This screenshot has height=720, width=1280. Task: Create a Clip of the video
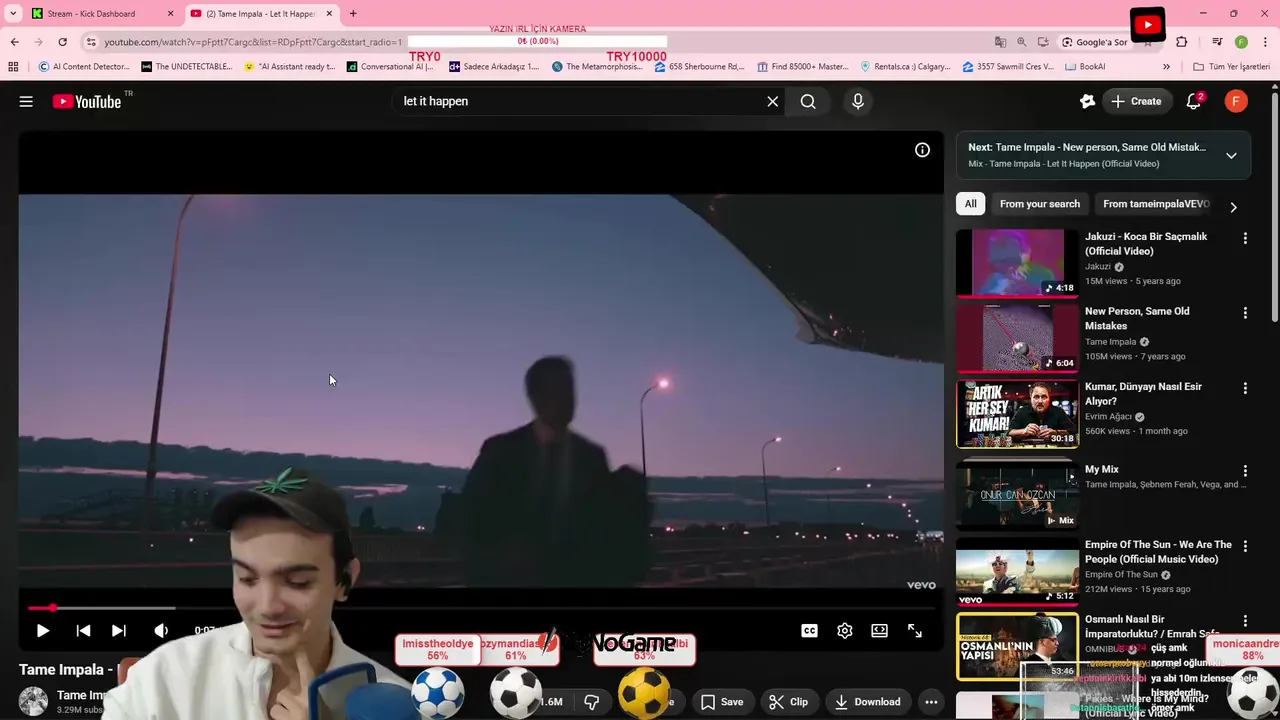point(789,702)
